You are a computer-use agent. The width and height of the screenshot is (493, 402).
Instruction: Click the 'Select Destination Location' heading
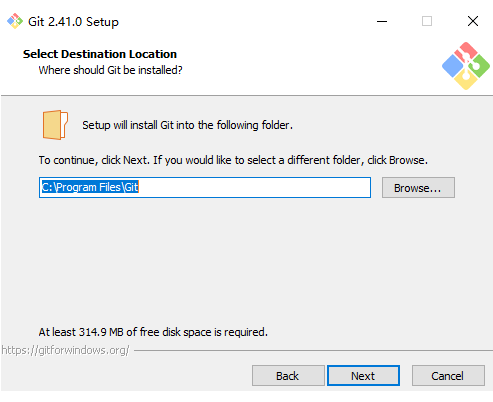coord(100,54)
